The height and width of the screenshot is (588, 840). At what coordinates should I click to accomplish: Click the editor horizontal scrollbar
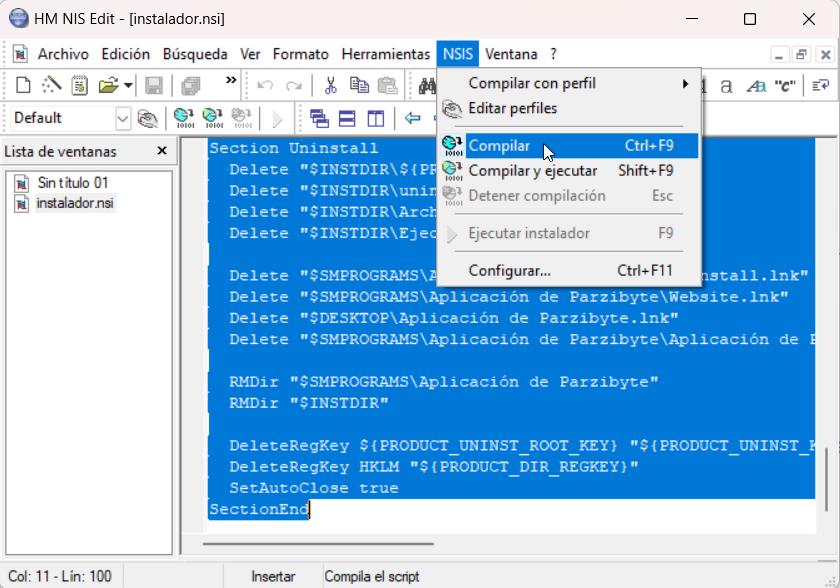(318, 544)
